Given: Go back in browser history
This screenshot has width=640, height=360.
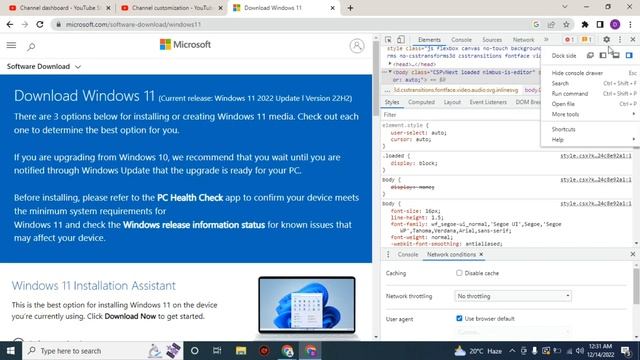Looking at the screenshot, I should click(10, 24).
